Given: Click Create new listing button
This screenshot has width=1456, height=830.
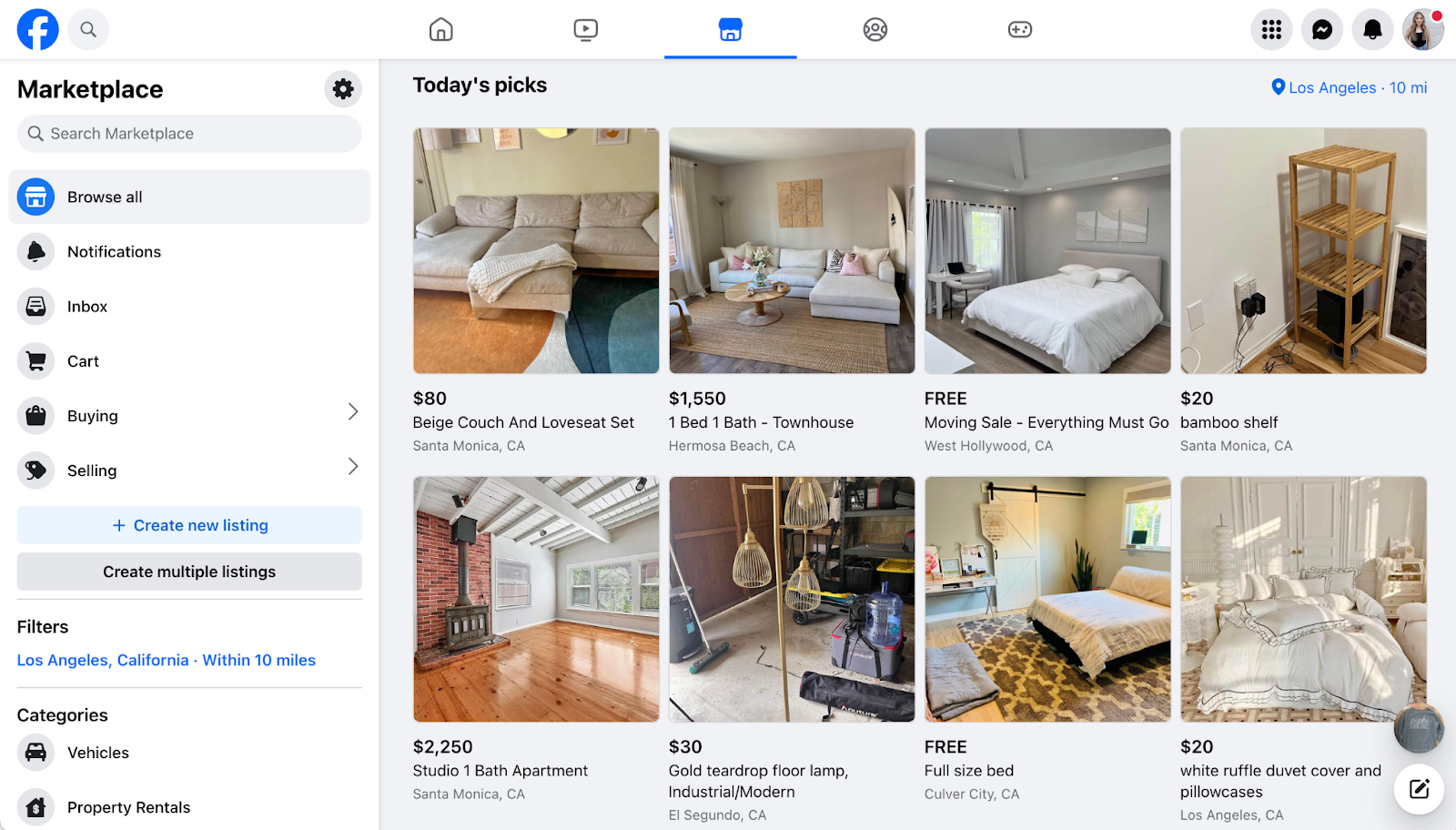Looking at the screenshot, I should point(189,525).
